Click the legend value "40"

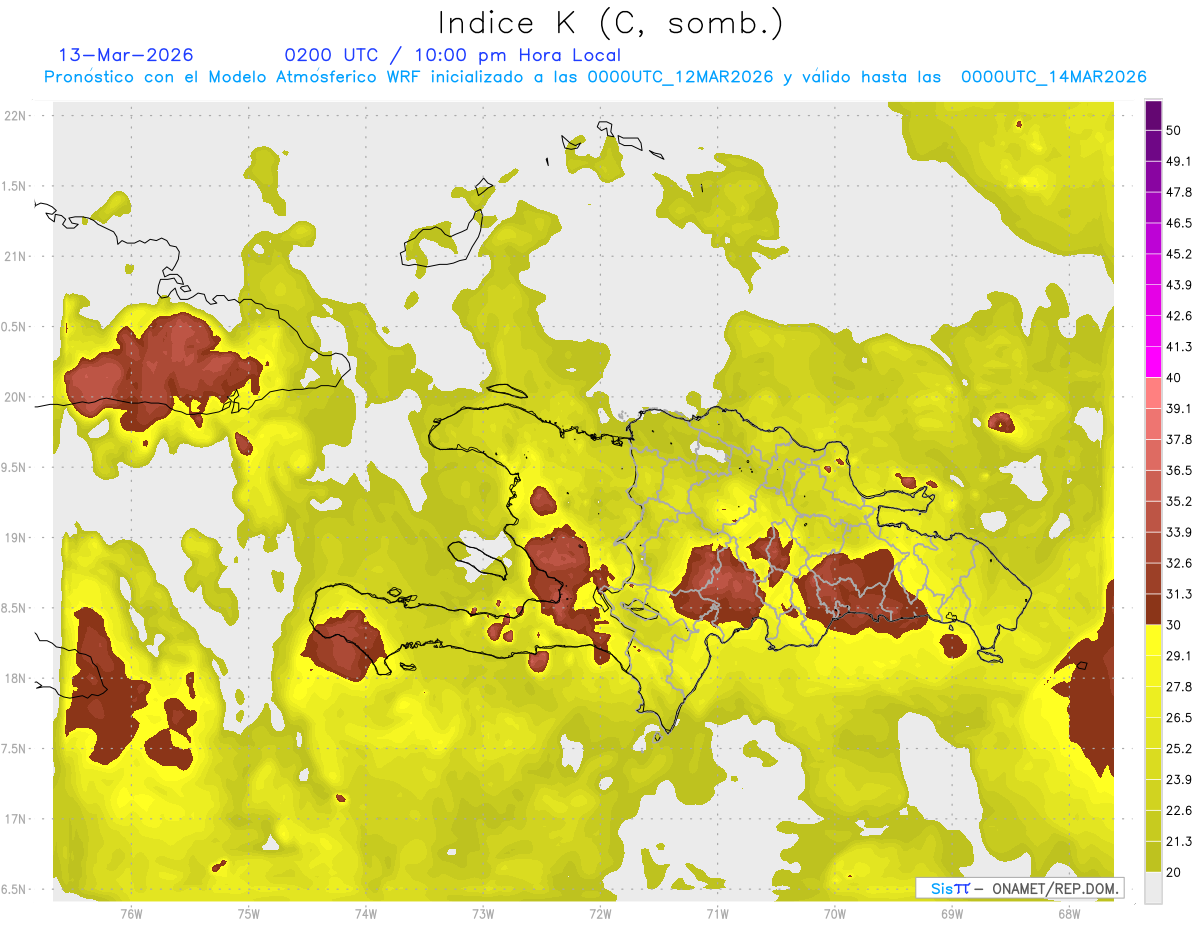coord(1175,378)
